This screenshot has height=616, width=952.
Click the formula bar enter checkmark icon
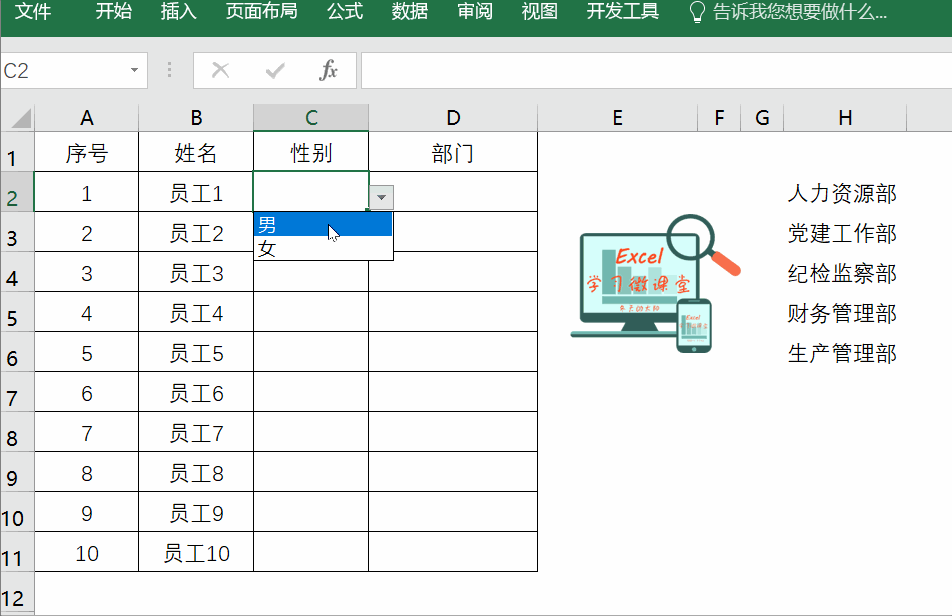[x=275, y=70]
